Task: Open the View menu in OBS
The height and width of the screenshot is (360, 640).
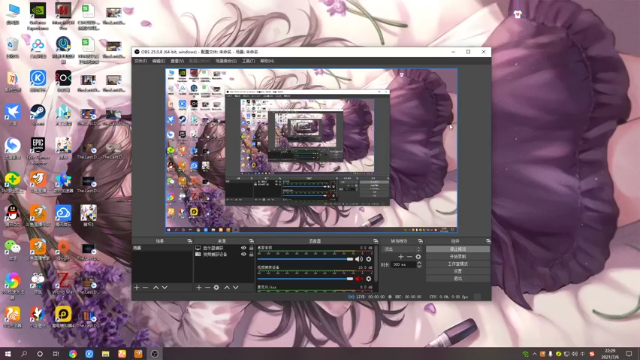Action: (177, 61)
